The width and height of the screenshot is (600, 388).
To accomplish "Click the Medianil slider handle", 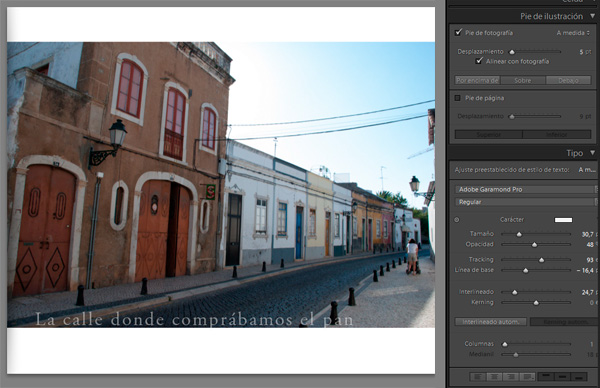I will pos(515,355).
